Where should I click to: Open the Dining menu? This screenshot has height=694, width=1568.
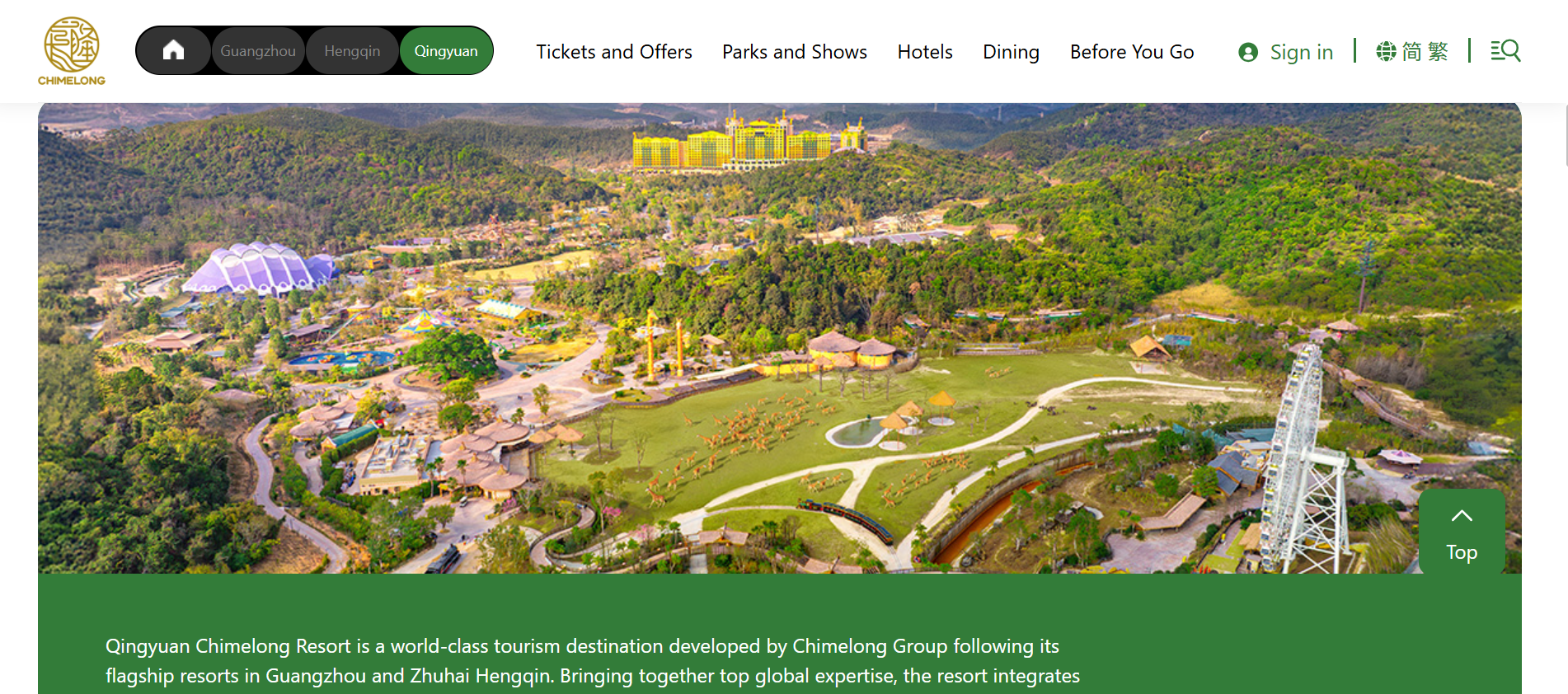pyautogui.click(x=1011, y=52)
